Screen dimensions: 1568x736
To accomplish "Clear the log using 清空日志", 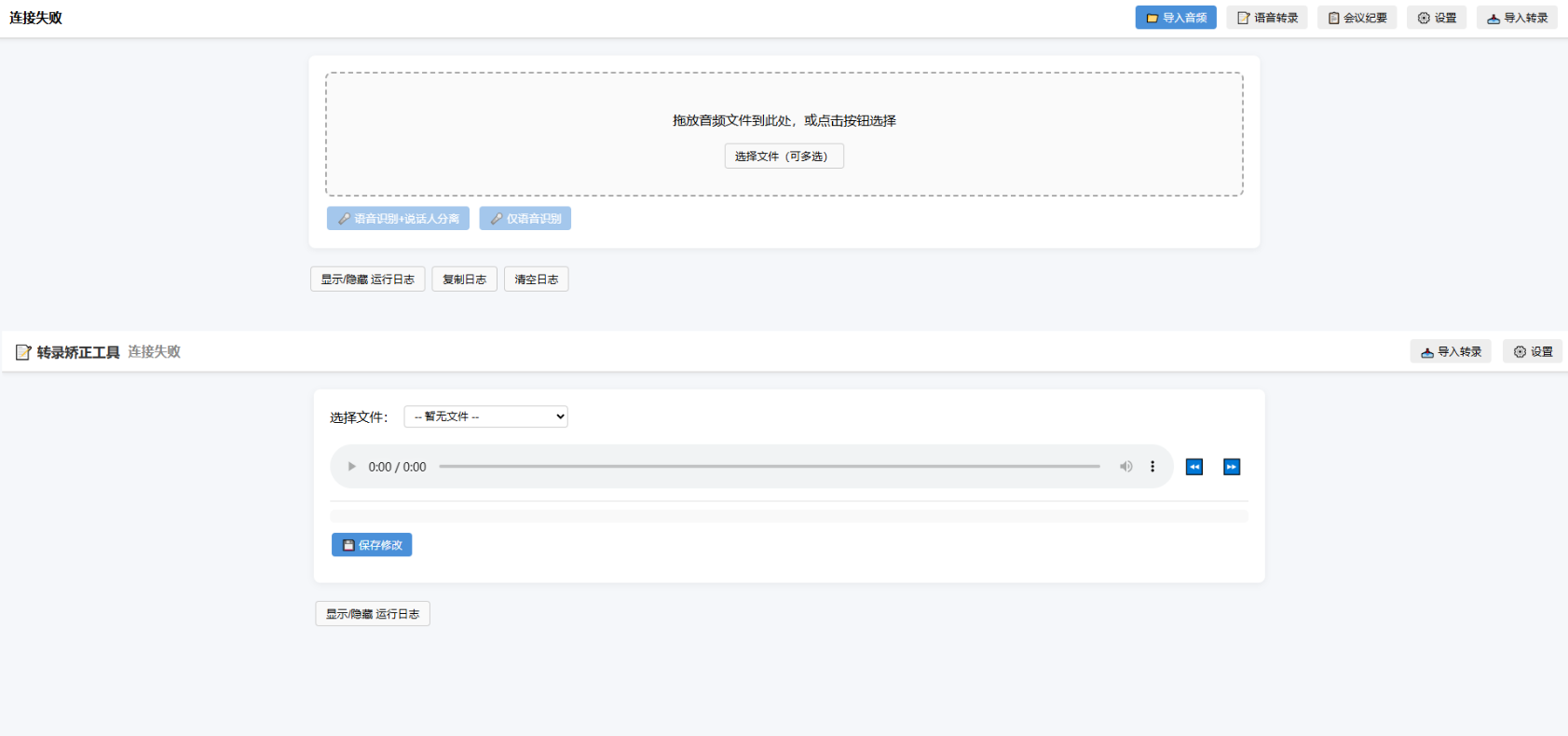I will [x=537, y=279].
